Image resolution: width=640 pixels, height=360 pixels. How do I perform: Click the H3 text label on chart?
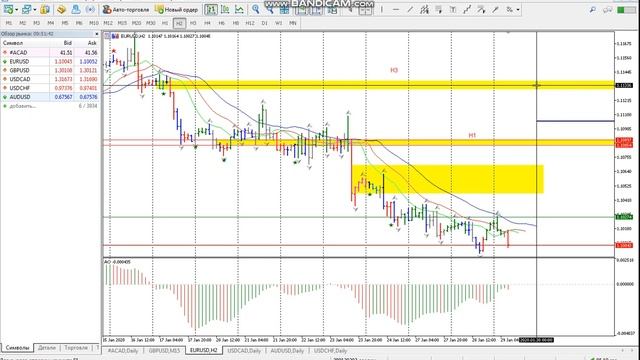click(x=394, y=70)
